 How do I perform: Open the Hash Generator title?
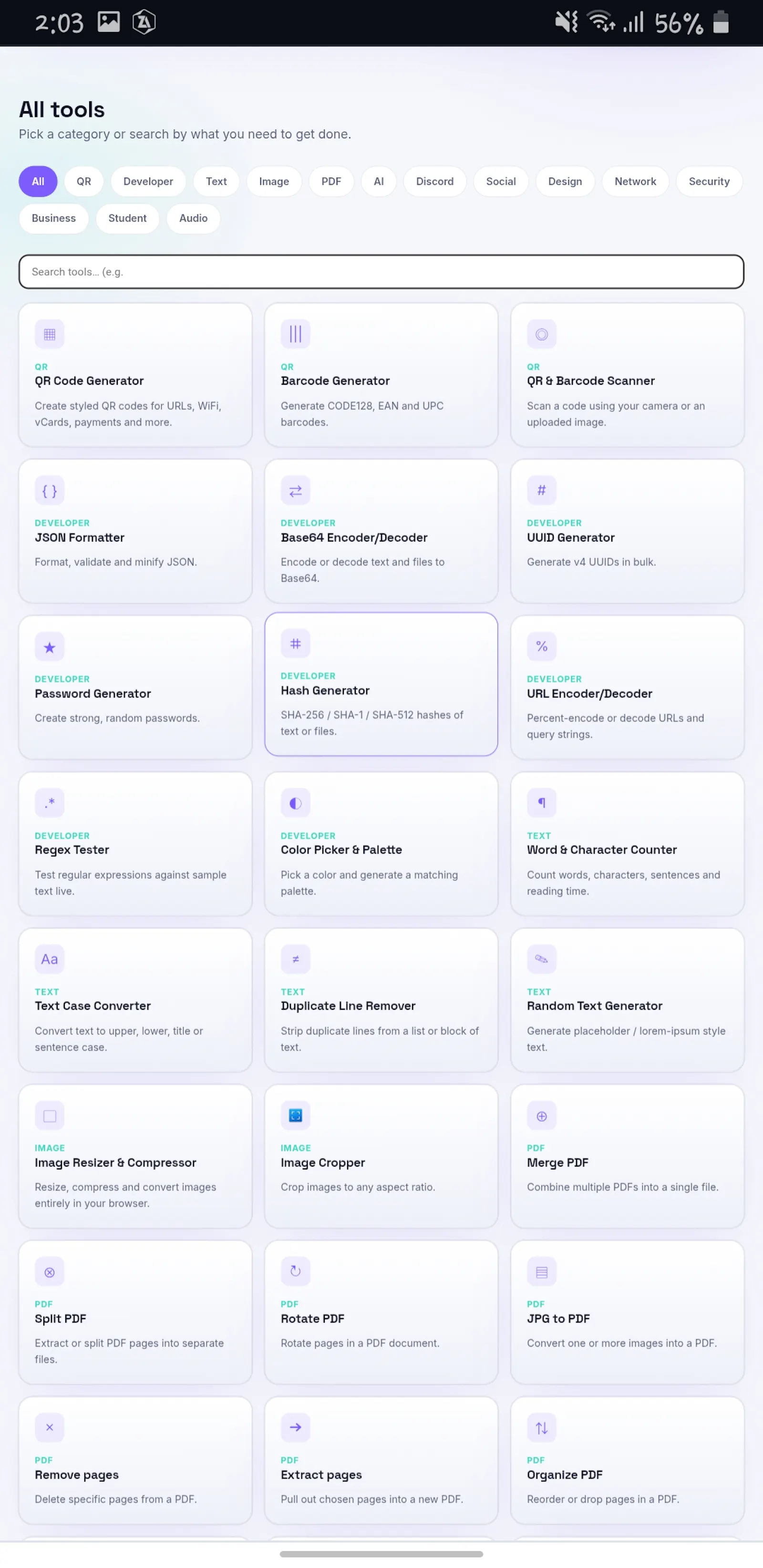pyautogui.click(x=325, y=690)
